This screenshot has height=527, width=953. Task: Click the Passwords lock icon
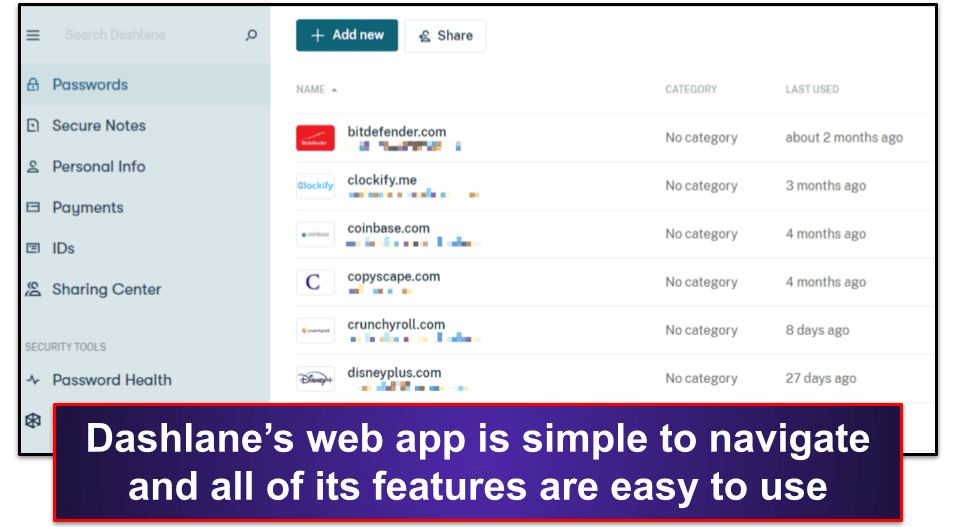(33, 84)
